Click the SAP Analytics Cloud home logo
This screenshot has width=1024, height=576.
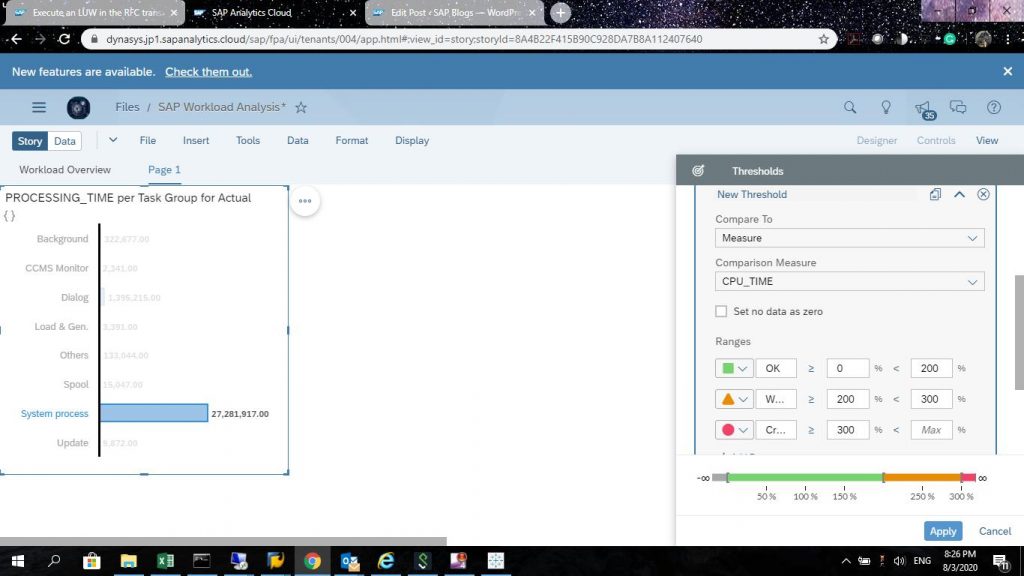pyautogui.click(x=78, y=107)
